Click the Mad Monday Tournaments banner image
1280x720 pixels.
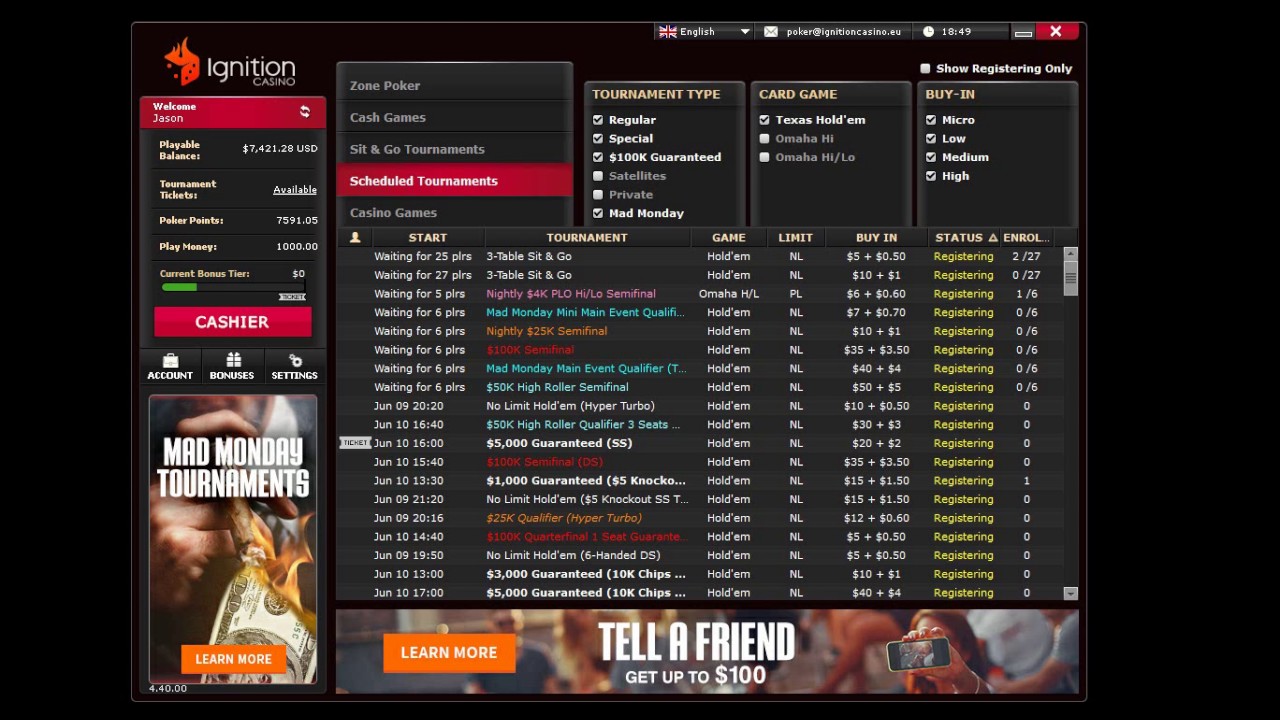point(233,539)
